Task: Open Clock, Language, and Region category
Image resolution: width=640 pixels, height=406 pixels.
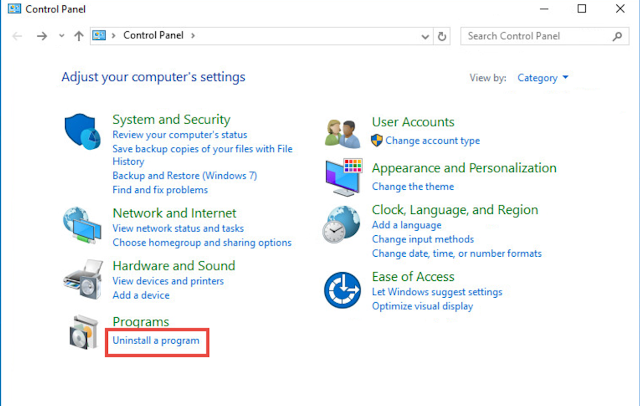Action: point(455,210)
